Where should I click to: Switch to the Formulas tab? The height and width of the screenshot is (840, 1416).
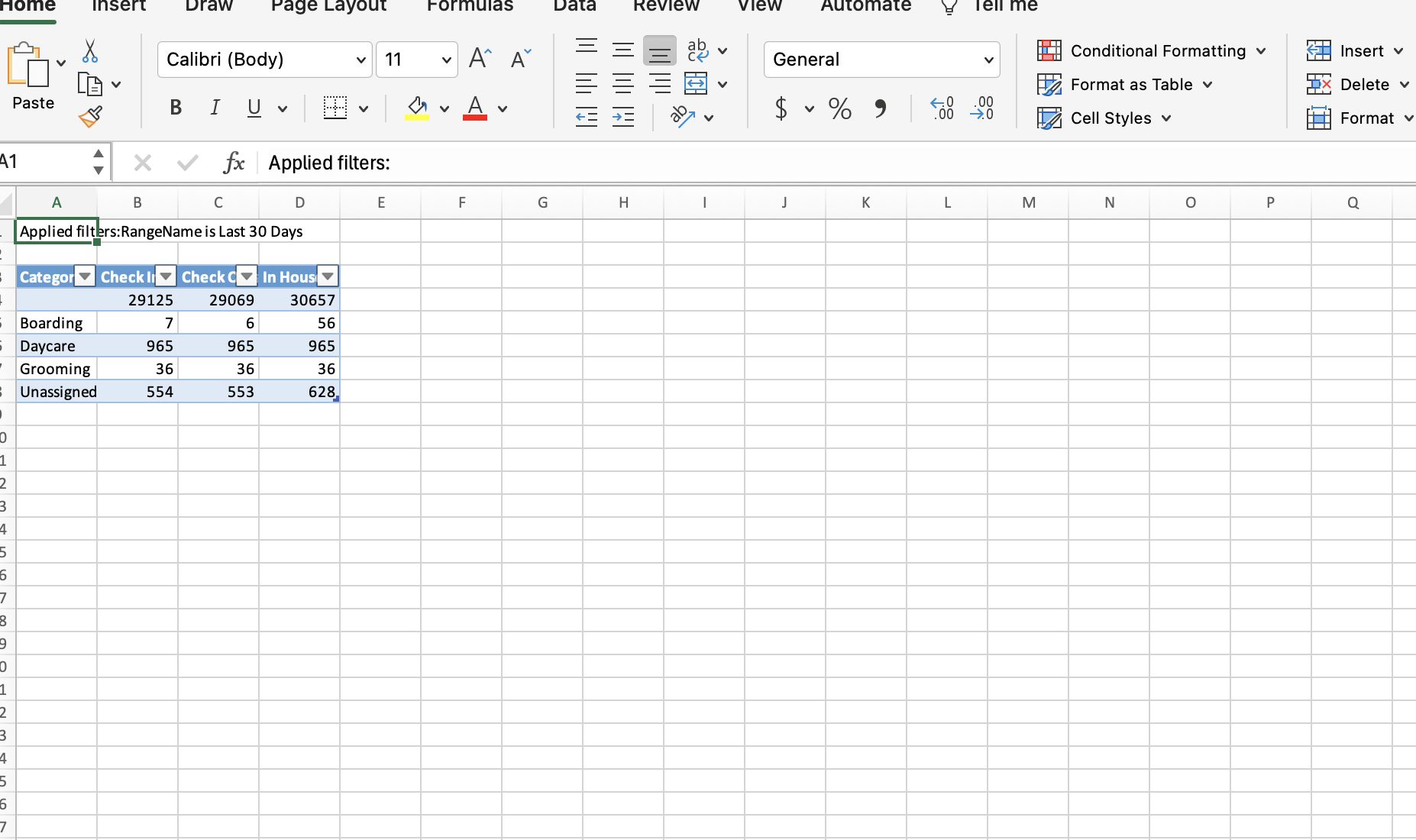pos(470,6)
